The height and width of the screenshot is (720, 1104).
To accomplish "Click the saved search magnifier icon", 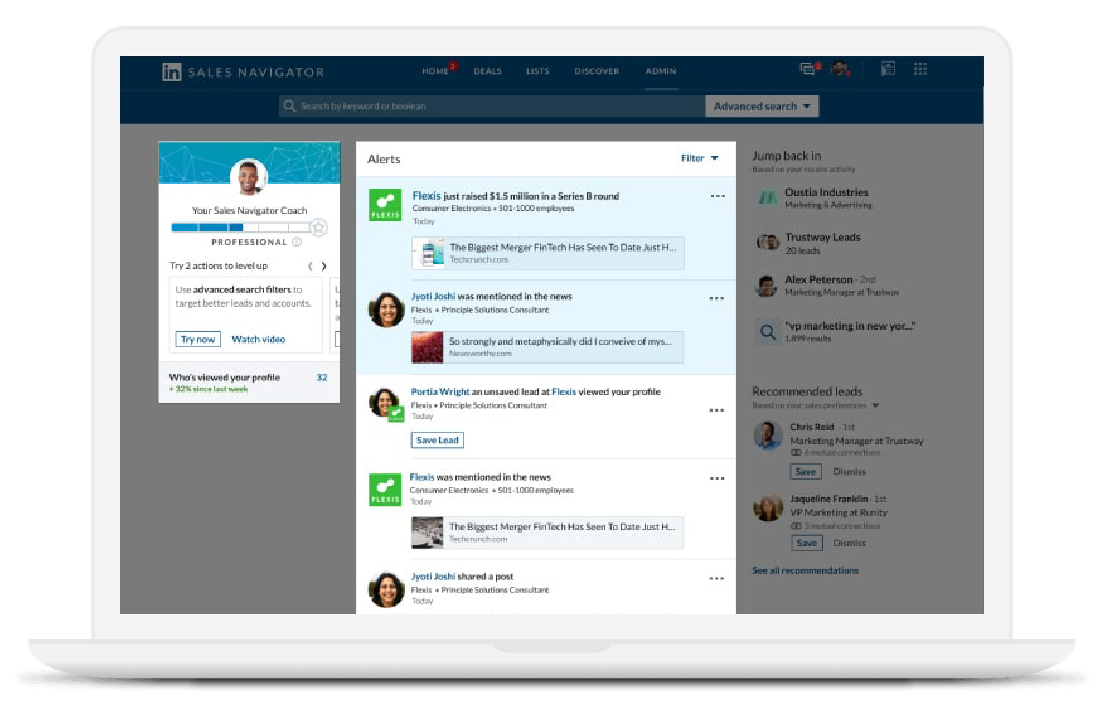I will click(x=767, y=331).
